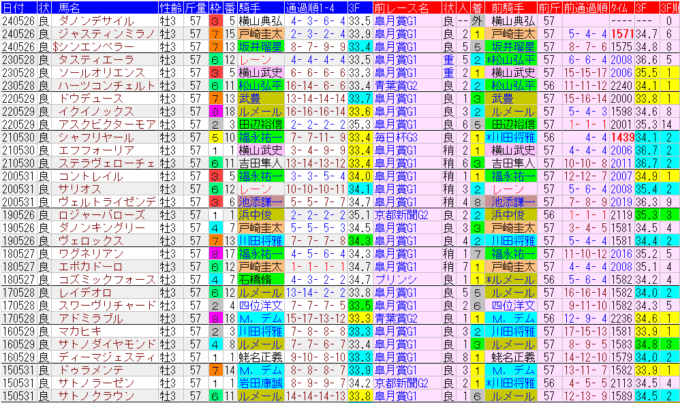The height and width of the screenshot is (403, 680).
Task: Click jockey 岩田康誠
Action: click(260, 383)
